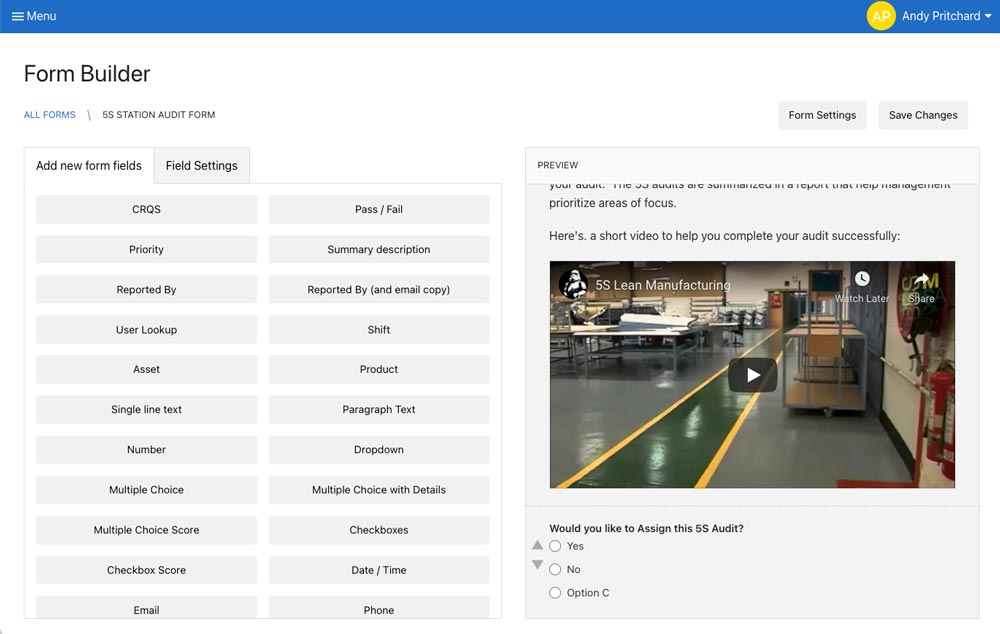
Task: Play the 5S Lean Manufacturing video
Action: (x=752, y=375)
